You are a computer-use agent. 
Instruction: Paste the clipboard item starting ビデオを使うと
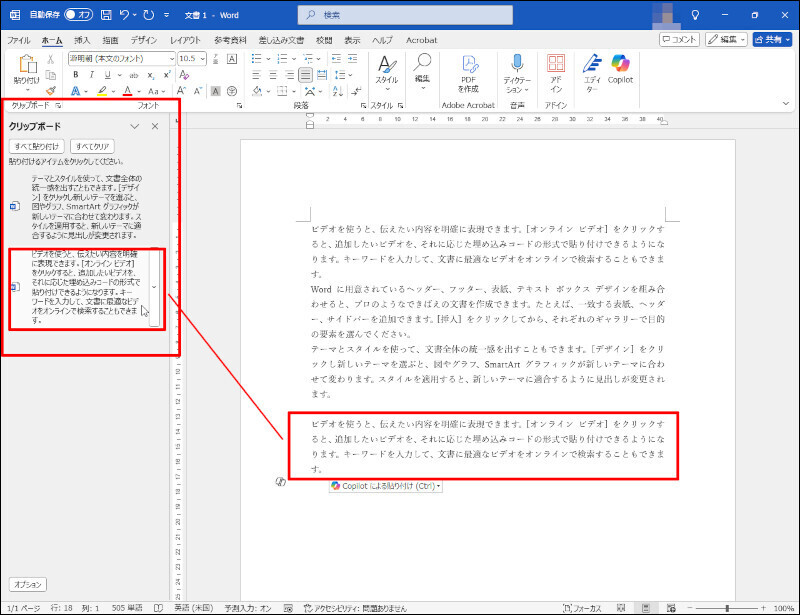click(85, 287)
